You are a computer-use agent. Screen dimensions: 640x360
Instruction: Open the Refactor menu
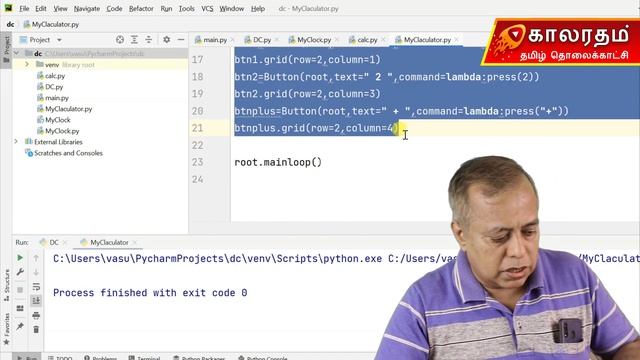(141, 8)
